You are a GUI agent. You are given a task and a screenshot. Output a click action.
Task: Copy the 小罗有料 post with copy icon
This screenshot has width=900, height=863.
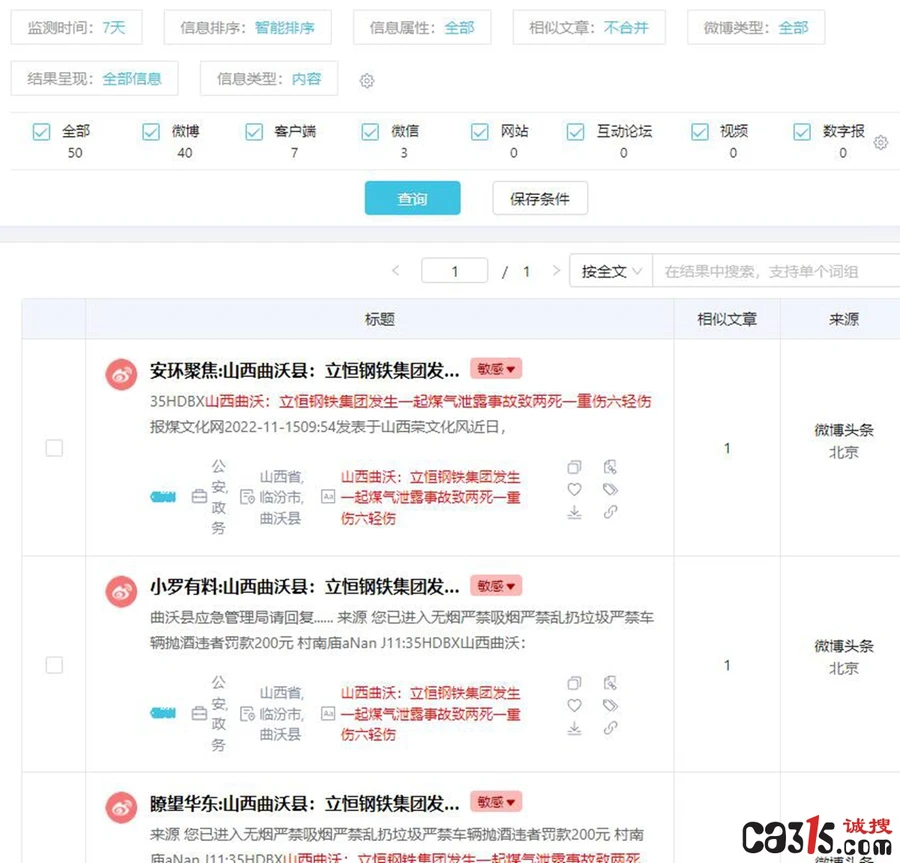[574, 683]
